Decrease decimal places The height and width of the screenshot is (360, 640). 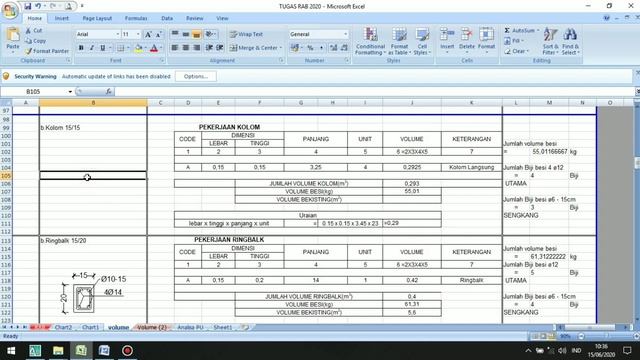click(344, 48)
